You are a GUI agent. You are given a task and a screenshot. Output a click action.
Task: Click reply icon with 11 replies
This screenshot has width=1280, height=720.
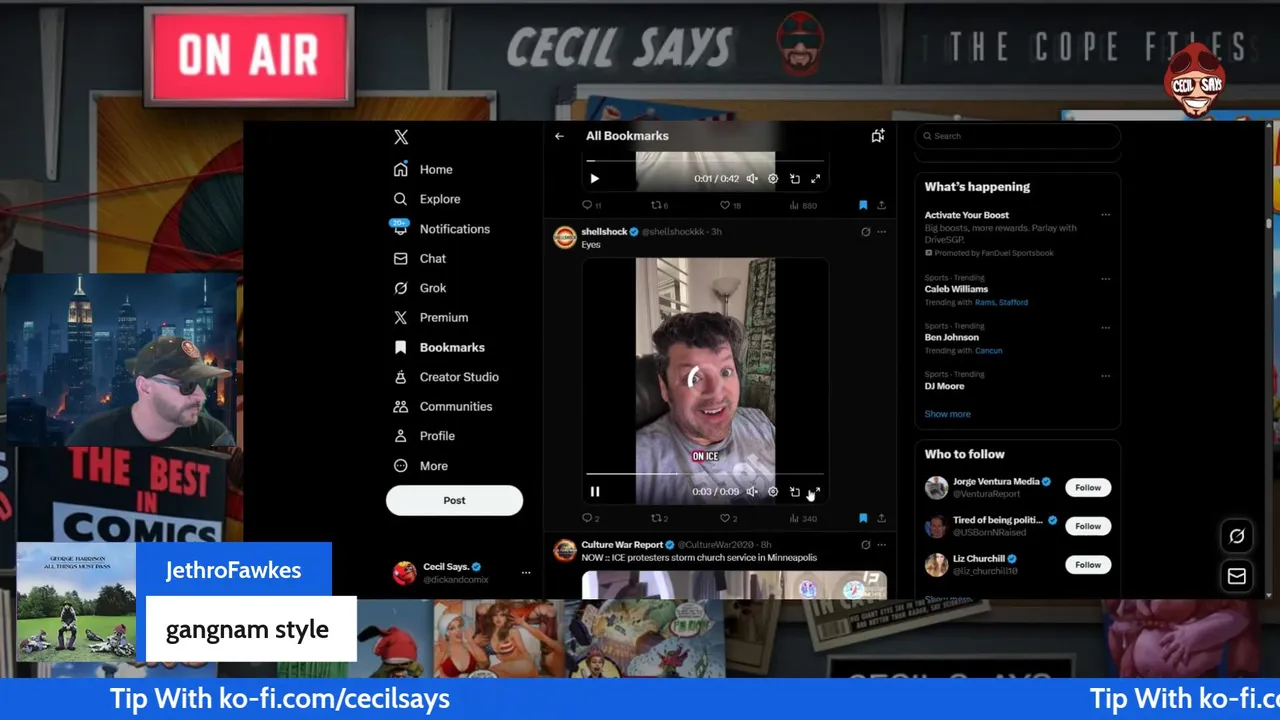point(591,205)
